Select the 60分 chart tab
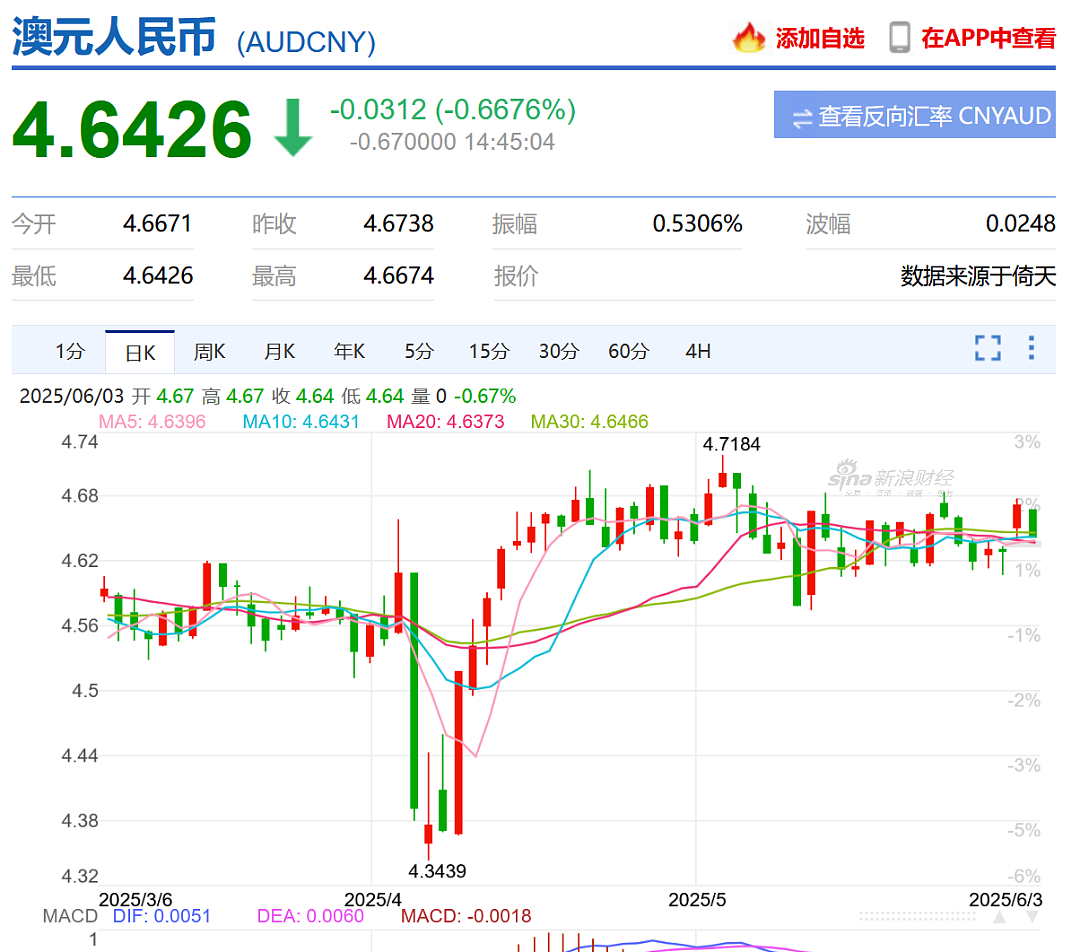 628,351
